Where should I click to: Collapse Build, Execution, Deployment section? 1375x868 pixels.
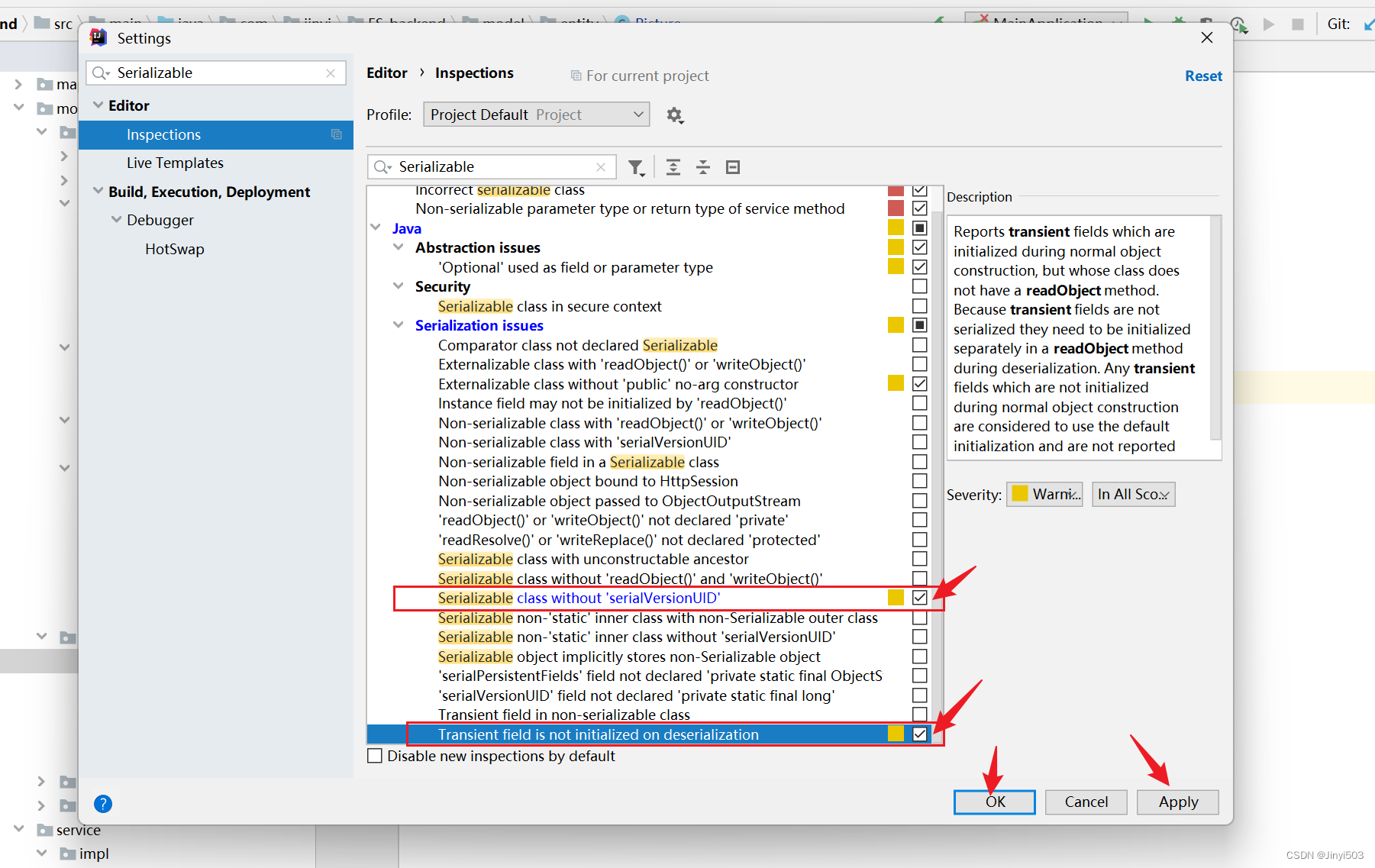point(98,191)
